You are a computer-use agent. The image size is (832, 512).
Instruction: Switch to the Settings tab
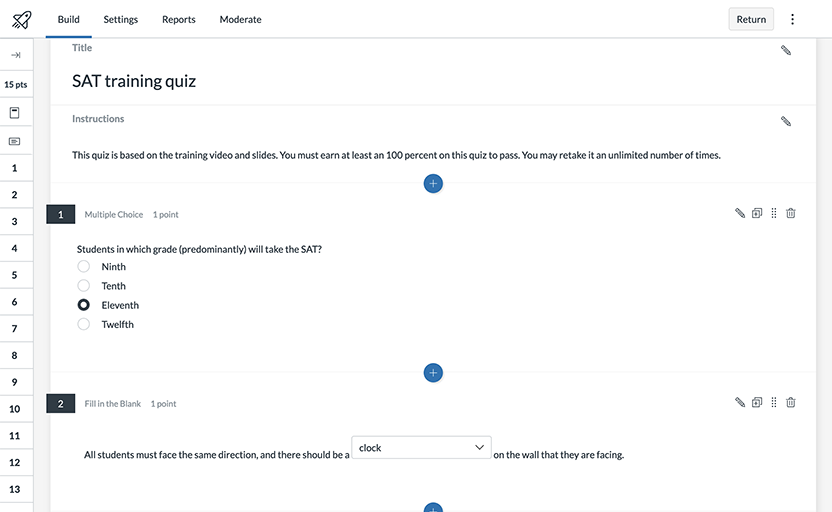pos(121,19)
